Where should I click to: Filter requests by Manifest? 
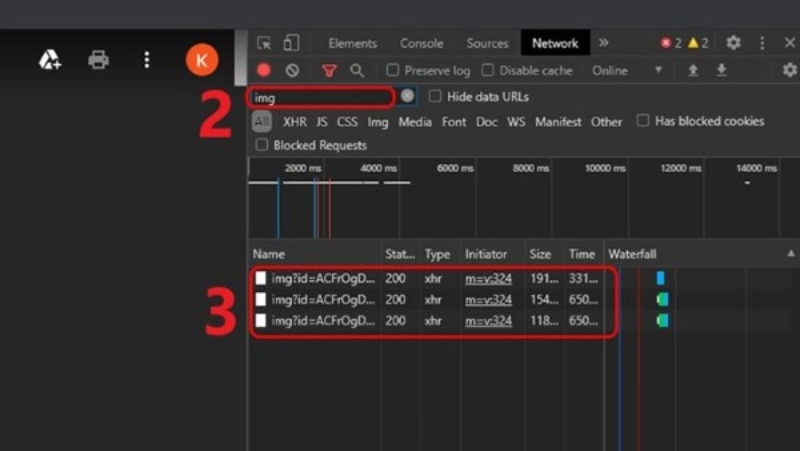558,122
